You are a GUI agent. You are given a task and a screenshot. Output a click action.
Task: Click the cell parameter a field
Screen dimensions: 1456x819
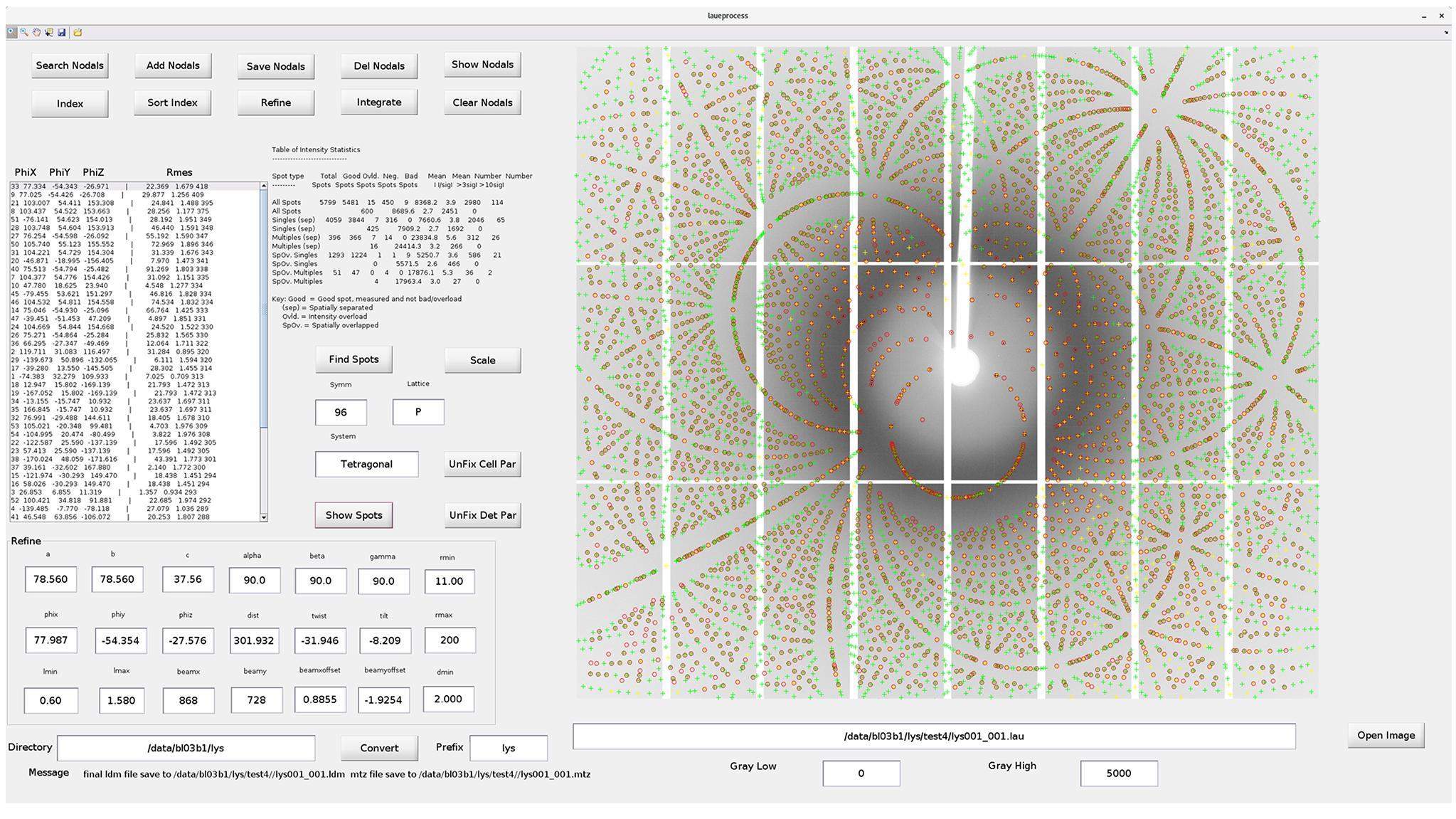pyautogui.click(x=51, y=579)
